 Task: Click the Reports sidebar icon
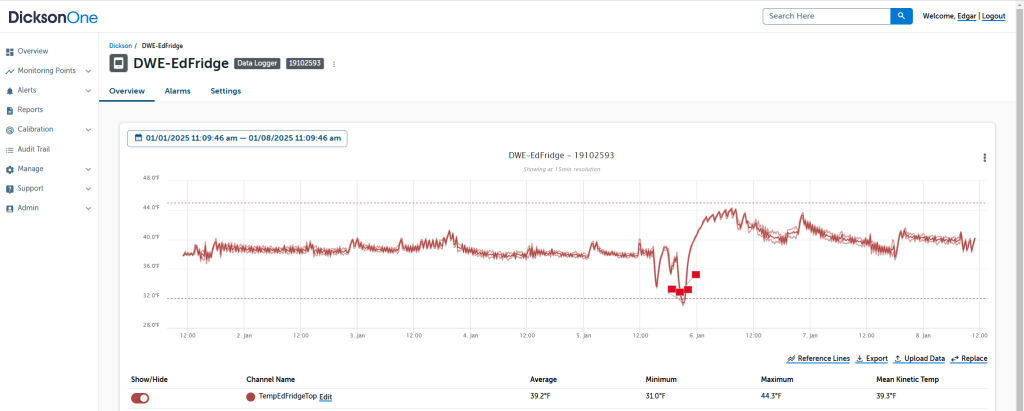pos(10,110)
